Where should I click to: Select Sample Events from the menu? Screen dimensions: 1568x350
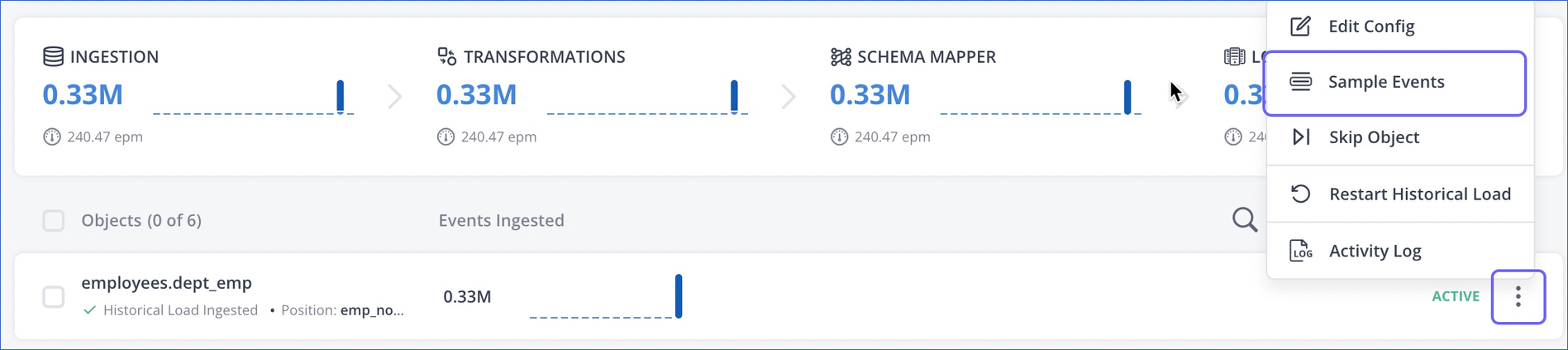click(x=1385, y=82)
